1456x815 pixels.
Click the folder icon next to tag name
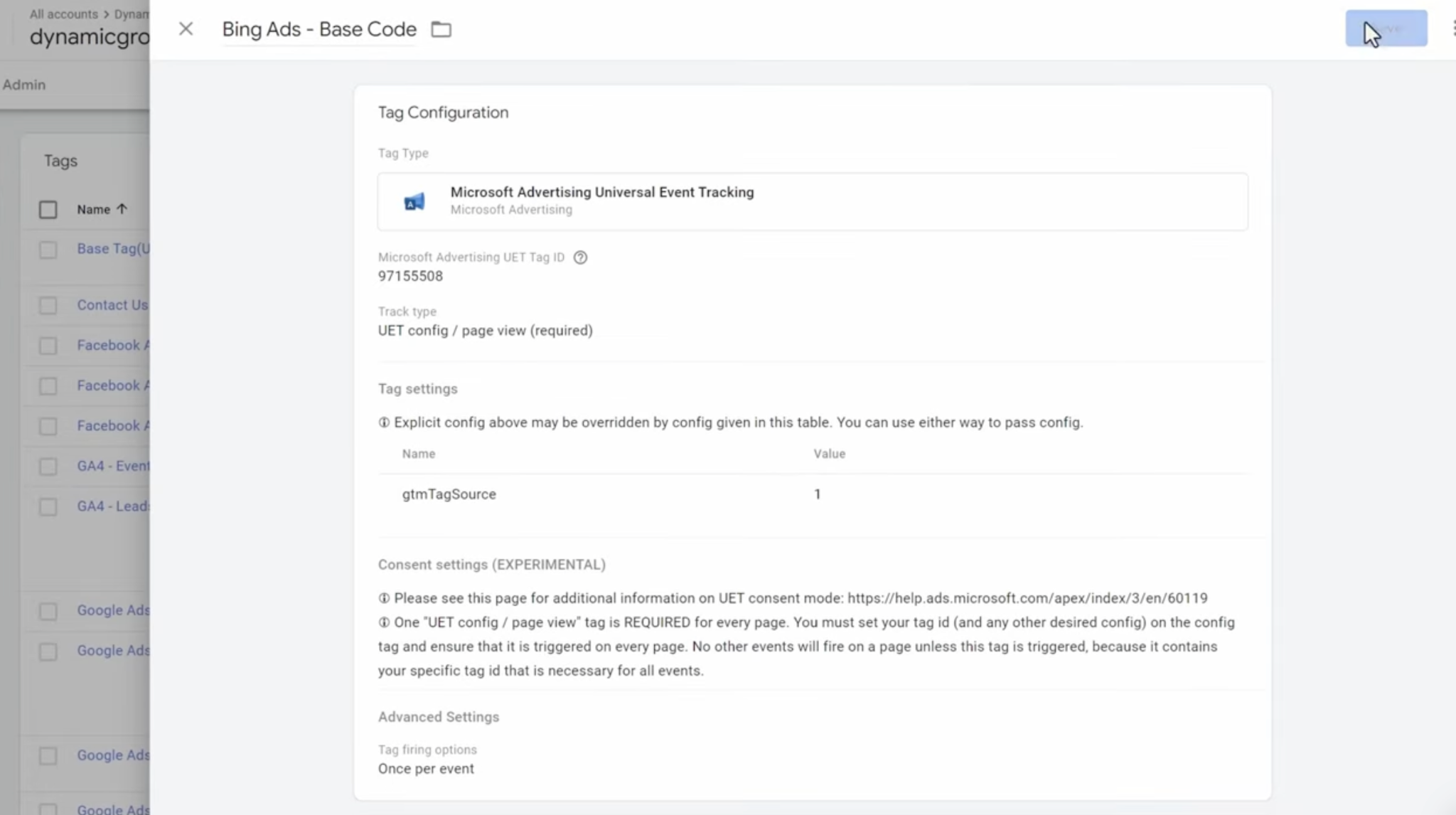coord(441,29)
